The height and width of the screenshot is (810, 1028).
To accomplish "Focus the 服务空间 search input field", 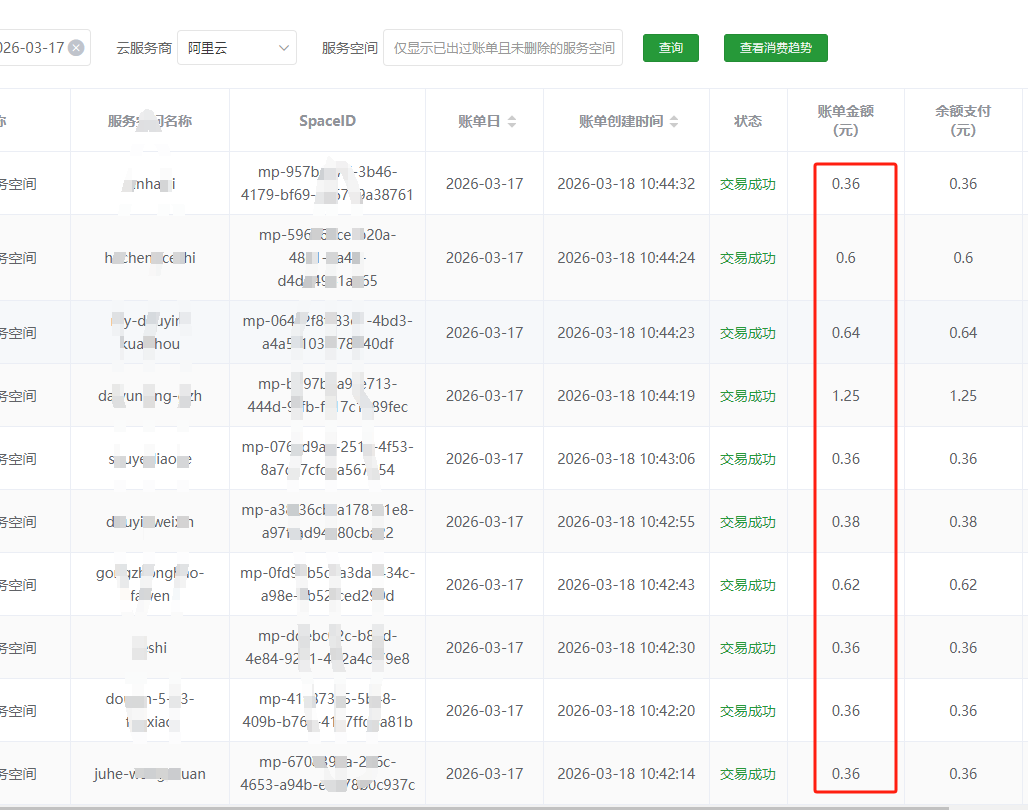I will coord(503,48).
